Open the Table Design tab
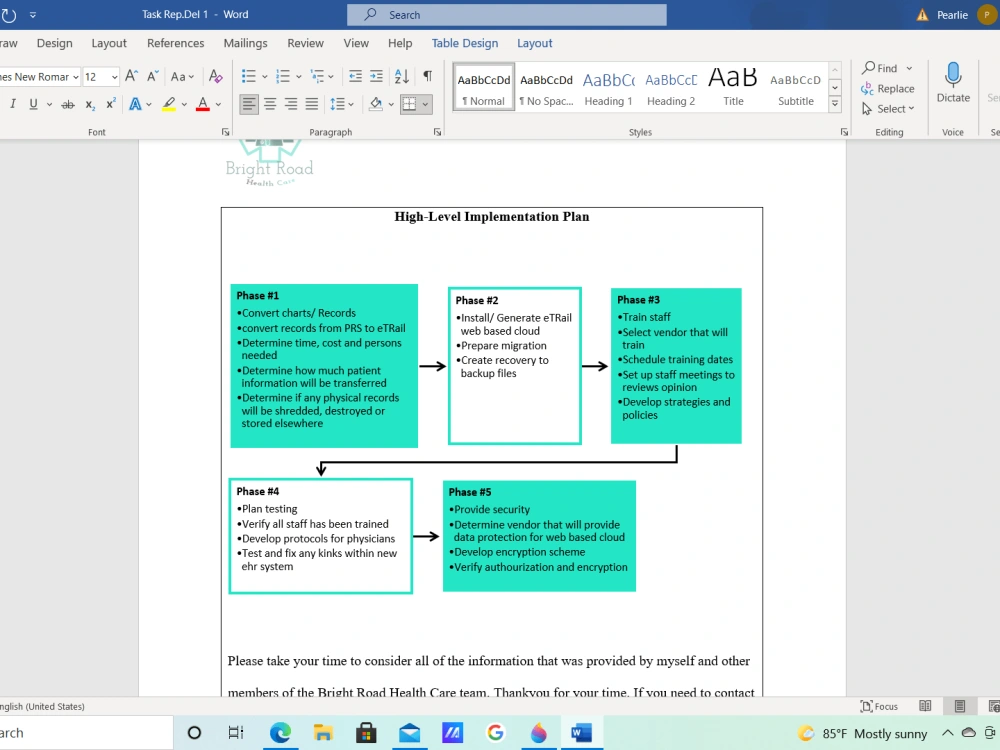Screen dimensions: 1000x750 click(x=465, y=43)
